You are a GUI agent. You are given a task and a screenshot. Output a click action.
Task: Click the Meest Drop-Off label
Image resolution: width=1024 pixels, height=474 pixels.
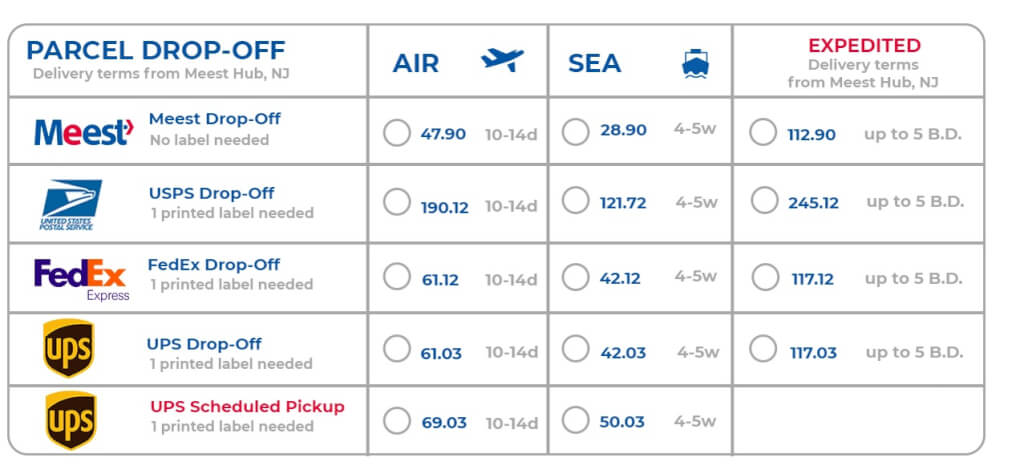tap(214, 119)
